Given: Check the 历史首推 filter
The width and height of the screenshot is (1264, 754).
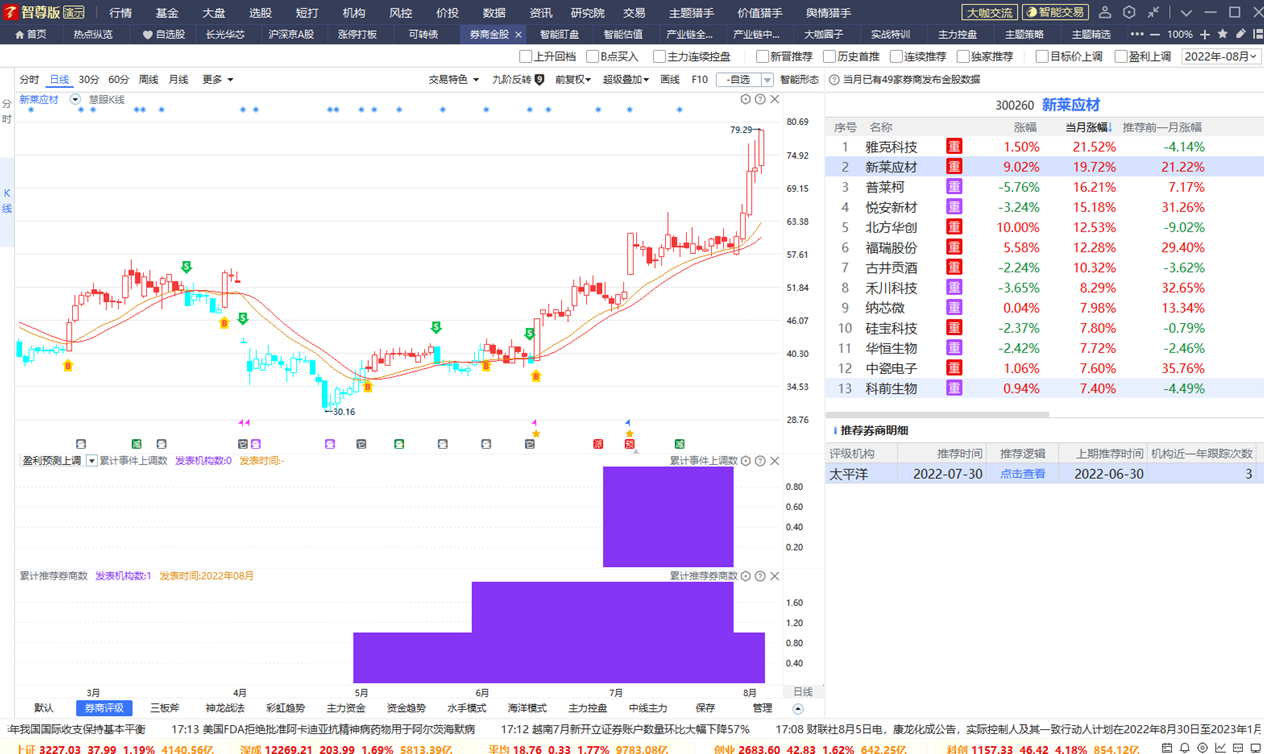Looking at the screenshot, I should 829,57.
